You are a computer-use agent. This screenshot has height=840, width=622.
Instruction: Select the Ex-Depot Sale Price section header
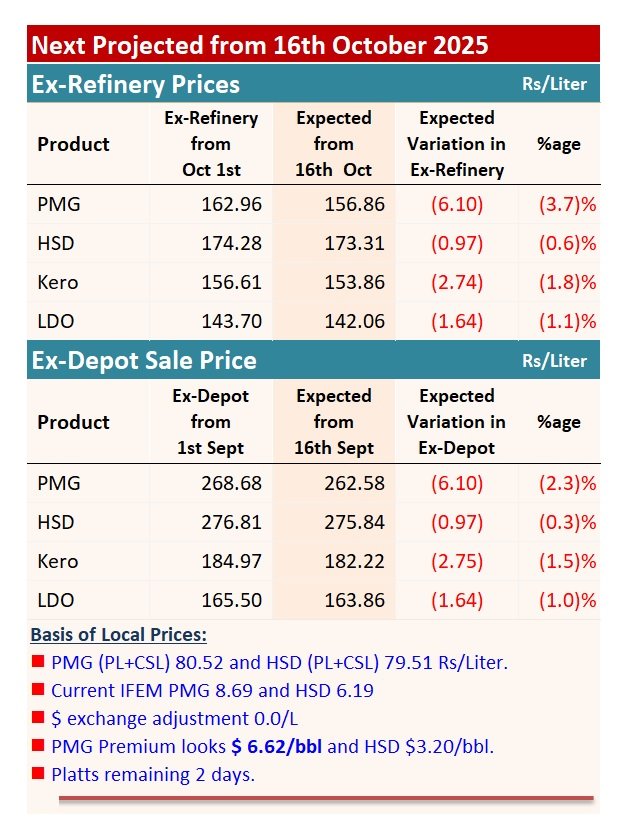pyautogui.click(x=144, y=361)
